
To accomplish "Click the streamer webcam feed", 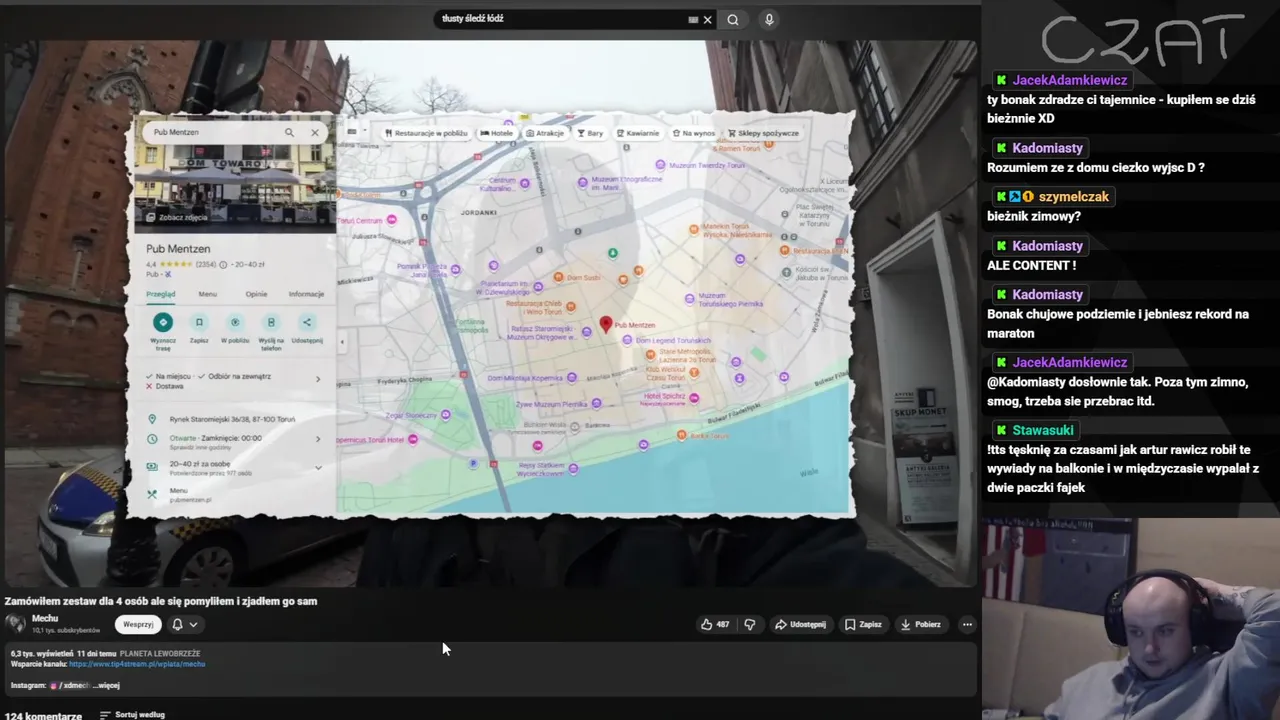I will [x=1130, y=619].
